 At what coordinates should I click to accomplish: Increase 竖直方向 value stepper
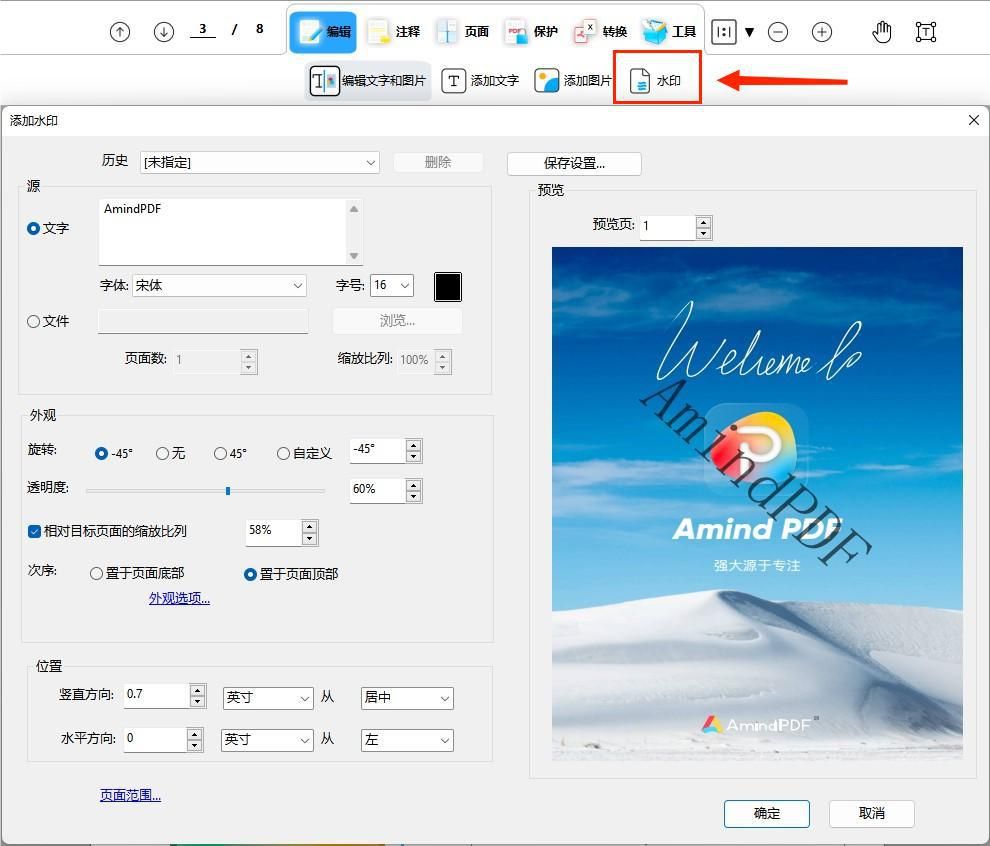[x=198, y=690]
